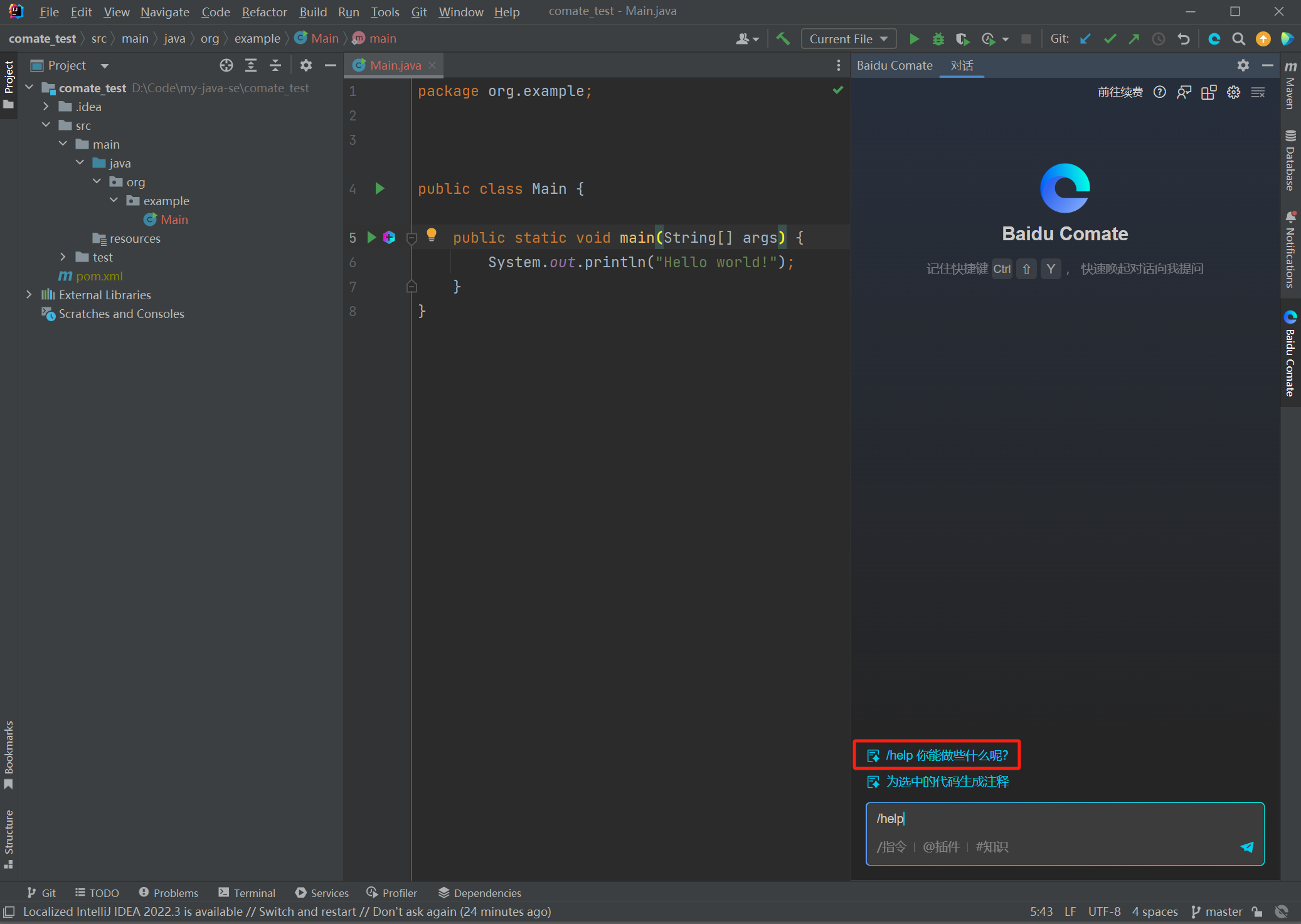Click the Git update project arrow
The image size is (1301, 924).
pyautogui.click(x=1085, y=39)
